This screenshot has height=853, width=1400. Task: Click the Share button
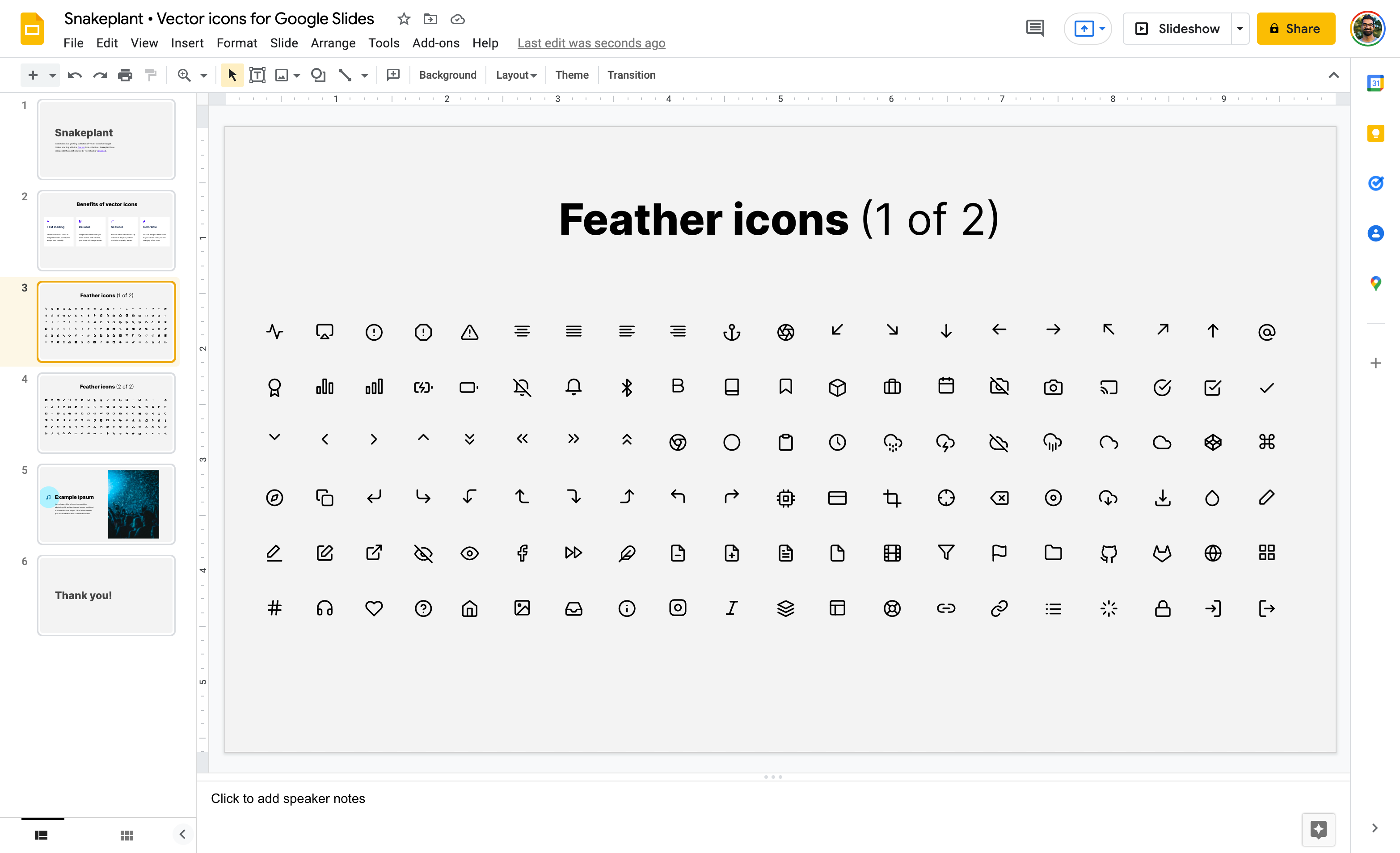[1295, 29]
